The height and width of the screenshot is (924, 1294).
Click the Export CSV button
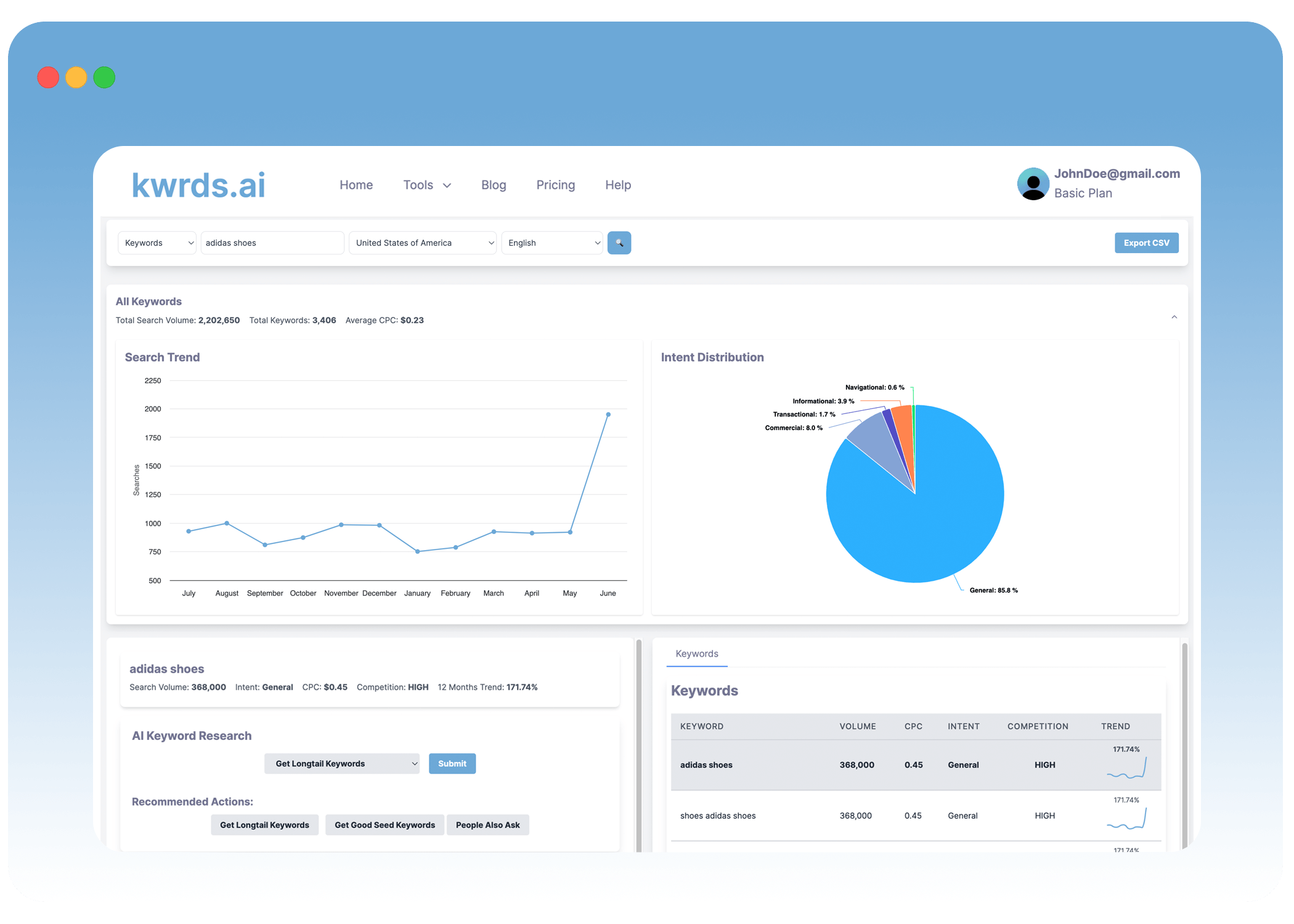click(x=1146, y=243)
